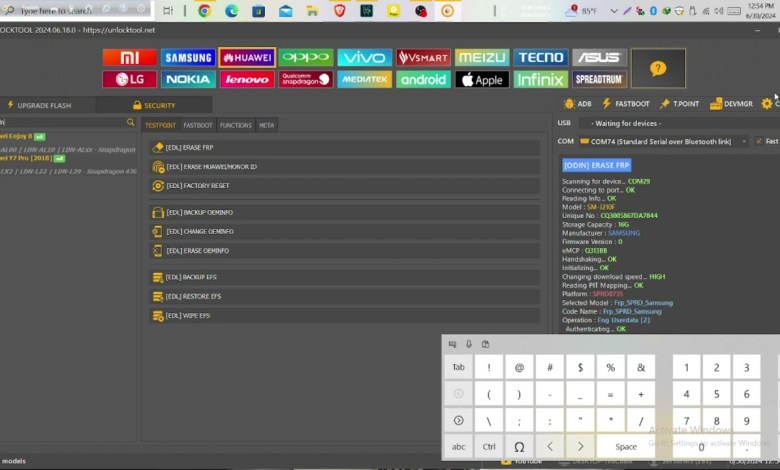Run [EDL] FACTORY RESET
This screenshot has width=780, height=470.
point(344,186)
